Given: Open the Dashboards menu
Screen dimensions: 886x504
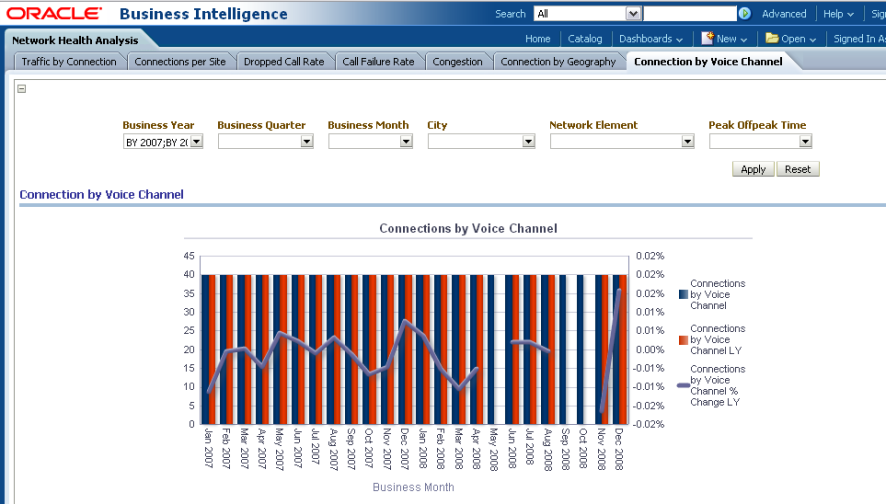Looking at the screenshot, I should tap(650, 39).
